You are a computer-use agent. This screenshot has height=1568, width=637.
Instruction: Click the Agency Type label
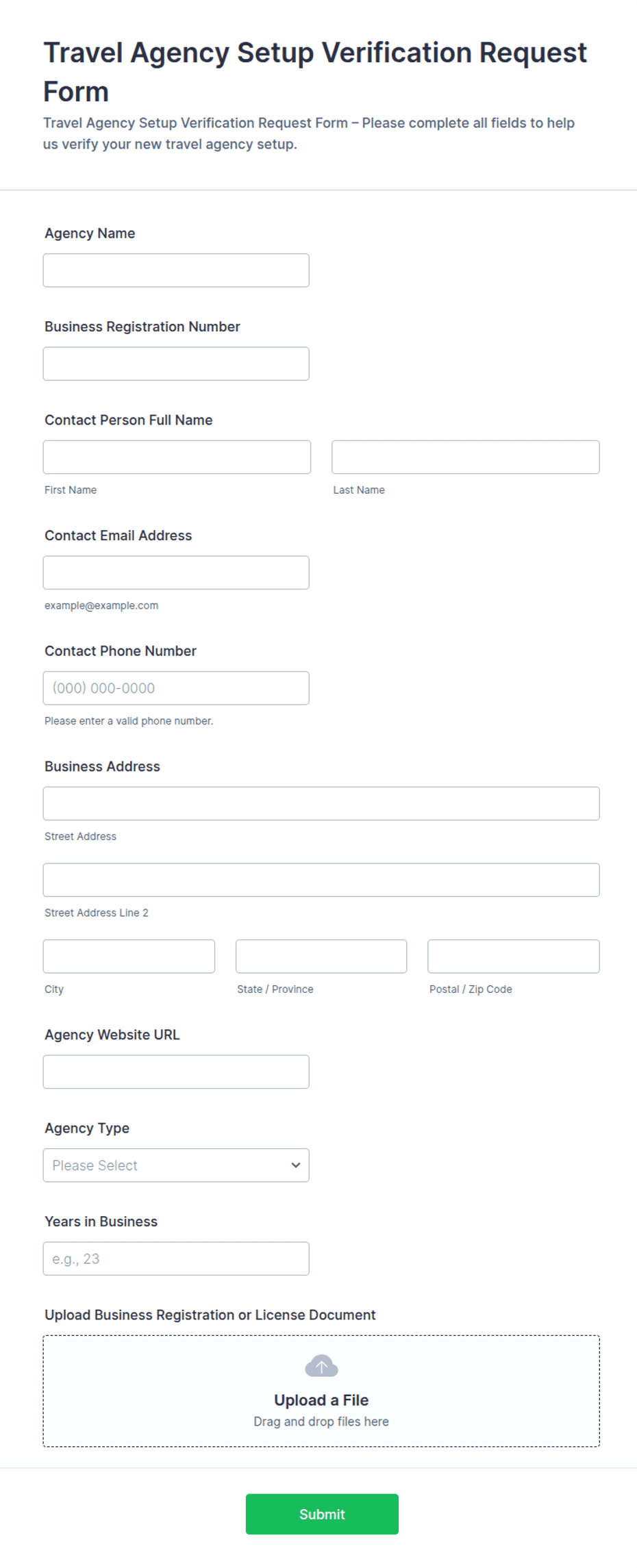click(87, 1128)
